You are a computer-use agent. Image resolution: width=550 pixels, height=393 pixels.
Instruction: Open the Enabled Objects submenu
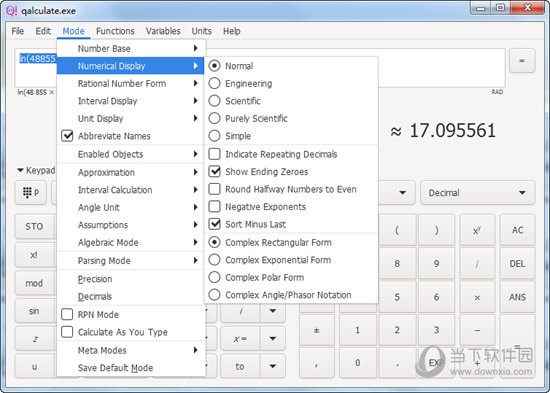pos(130,154)
